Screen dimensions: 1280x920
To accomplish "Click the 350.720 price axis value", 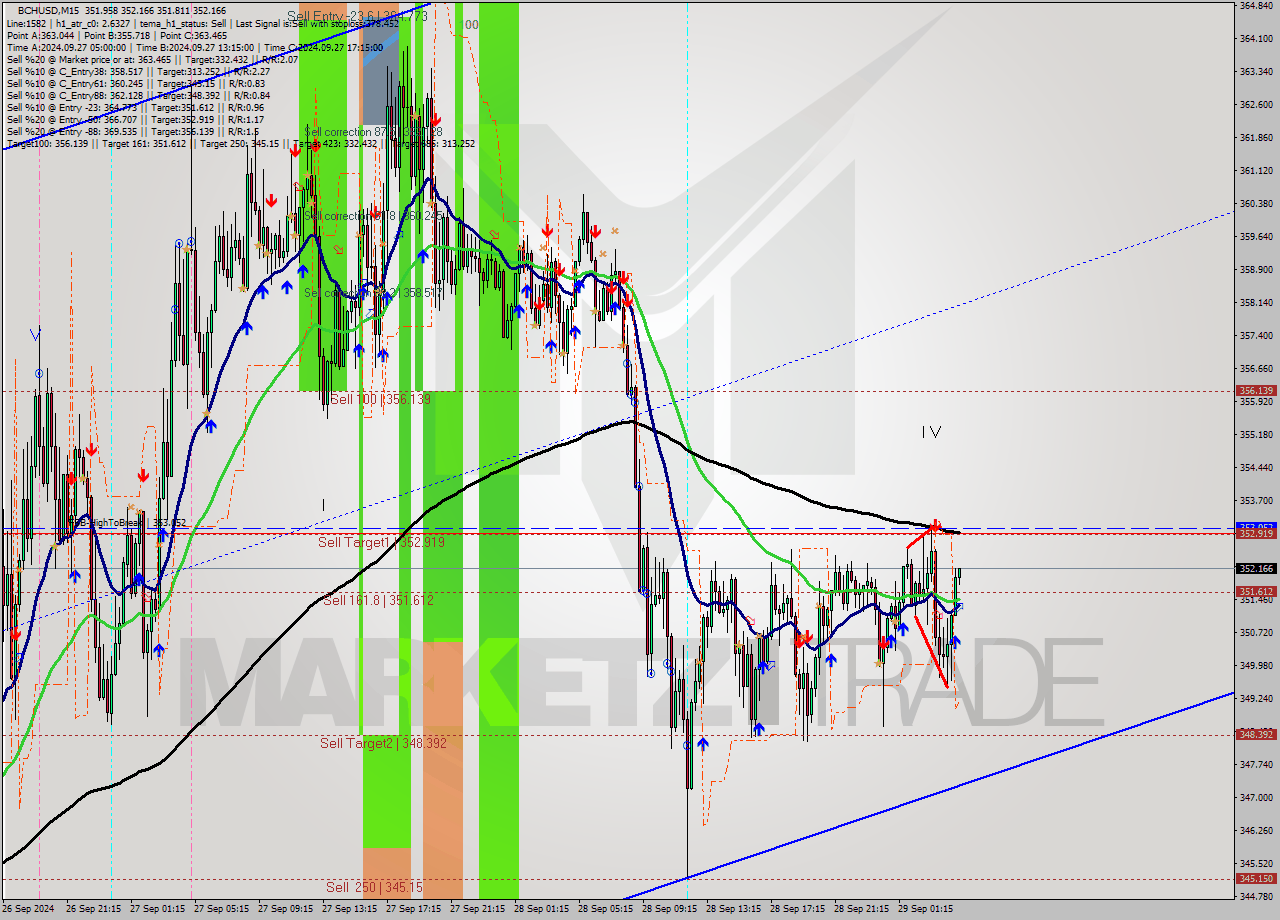I will 1256,632.
